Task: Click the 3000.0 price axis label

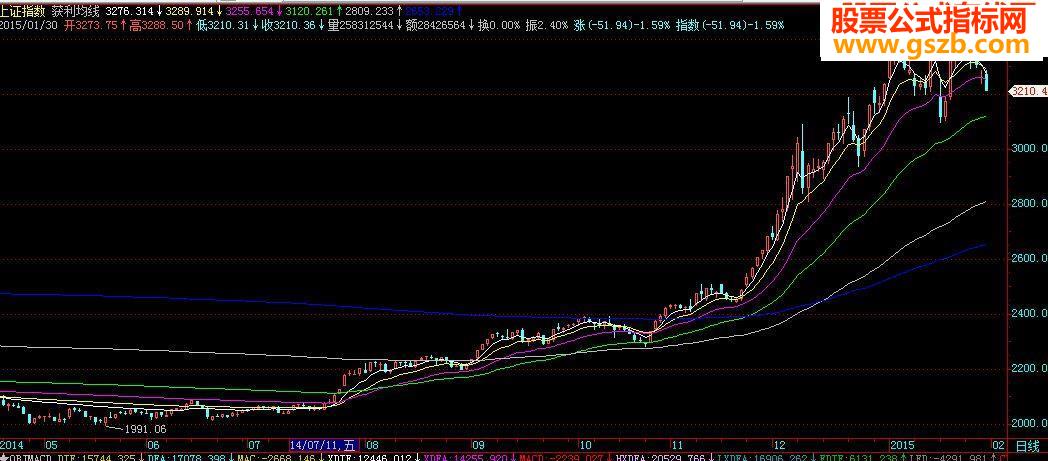Action: pyautogui.click(x=1030, y=148)
